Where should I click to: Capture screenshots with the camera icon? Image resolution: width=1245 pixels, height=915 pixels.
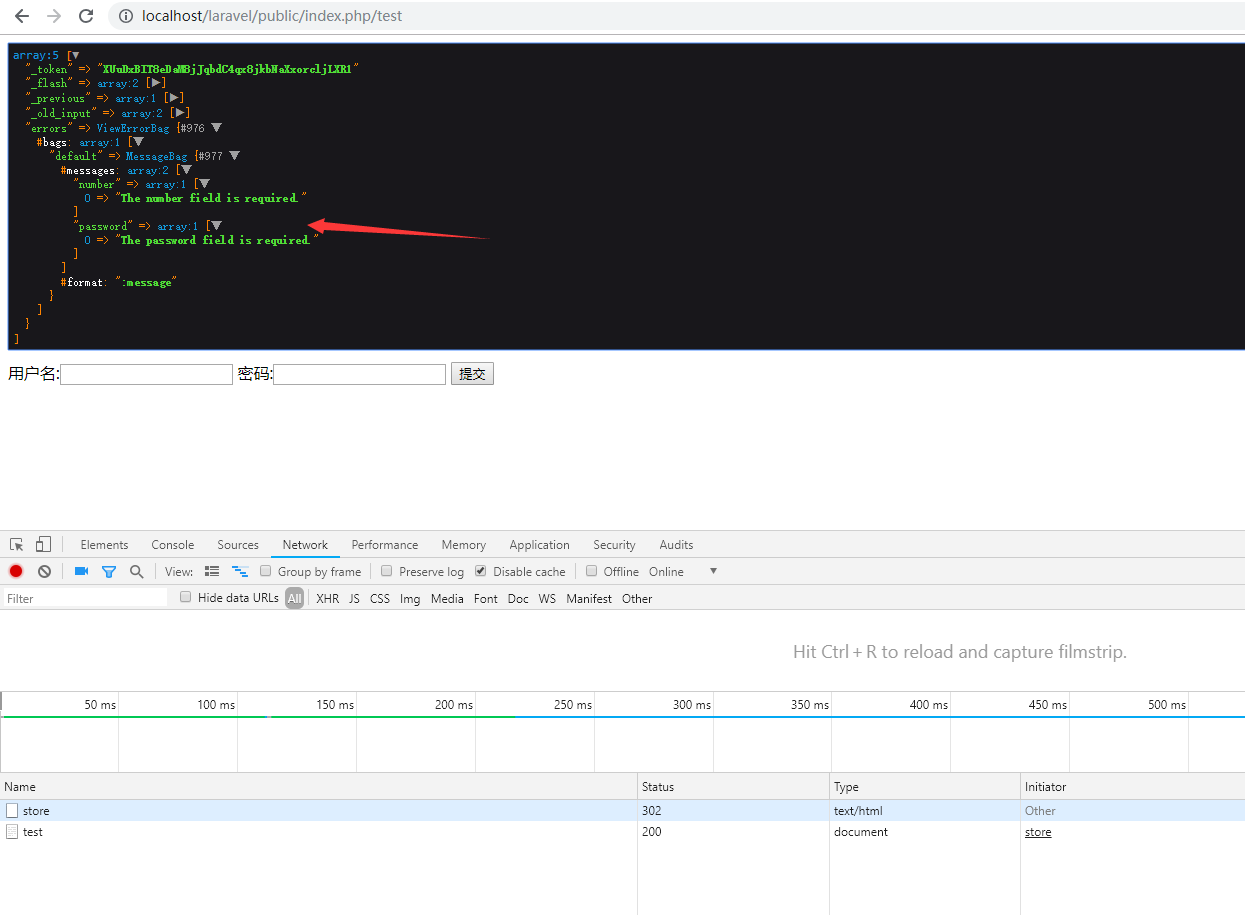(81, 571)
